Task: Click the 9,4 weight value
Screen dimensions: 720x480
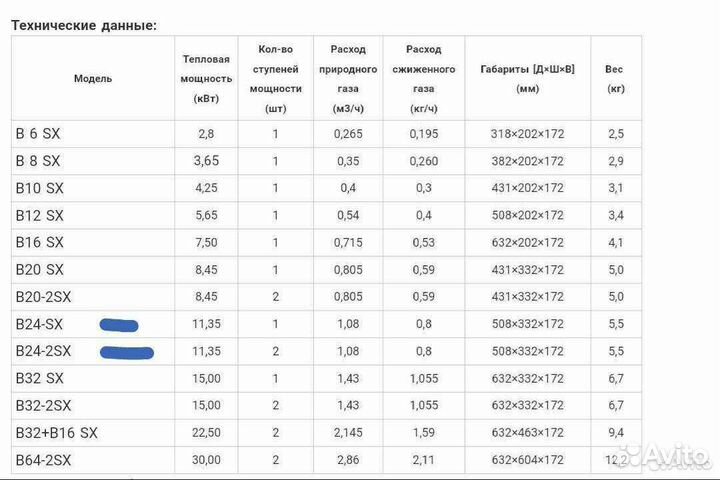Action: pos(616,432)
